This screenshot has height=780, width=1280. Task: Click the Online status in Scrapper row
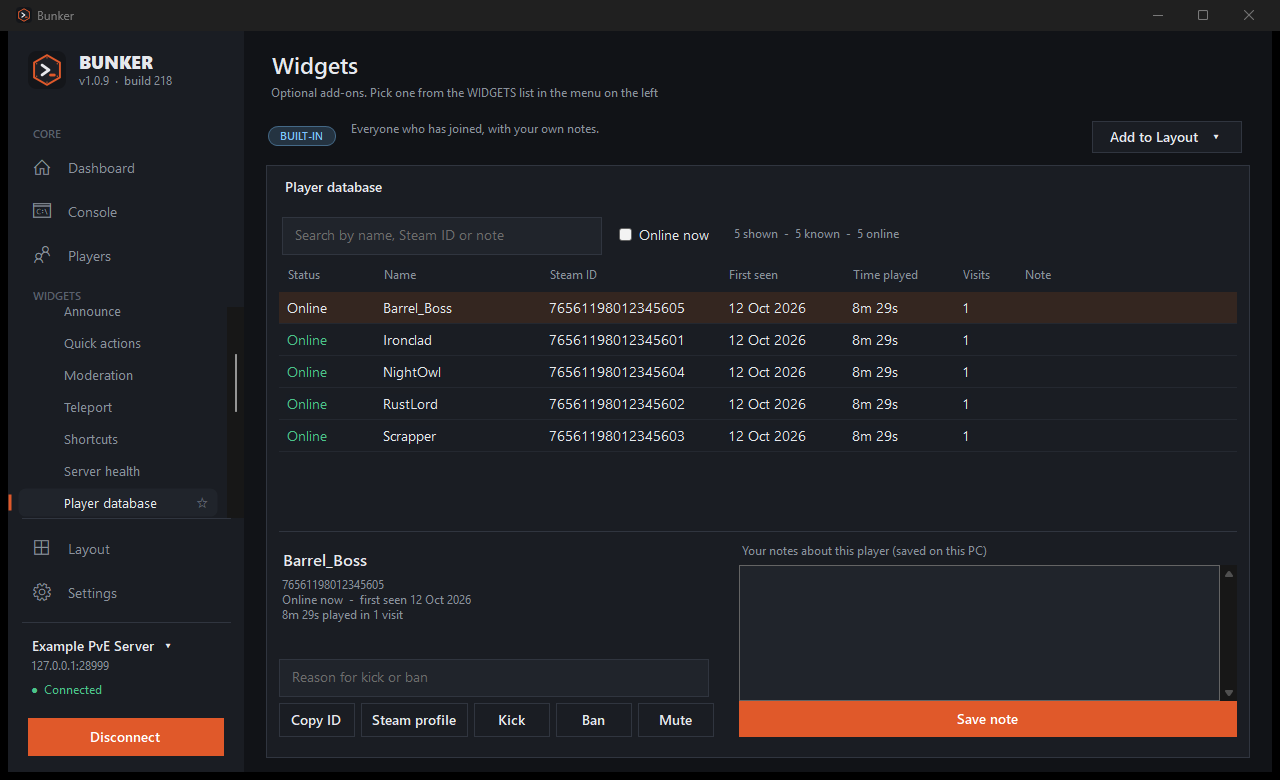[307, 436]
